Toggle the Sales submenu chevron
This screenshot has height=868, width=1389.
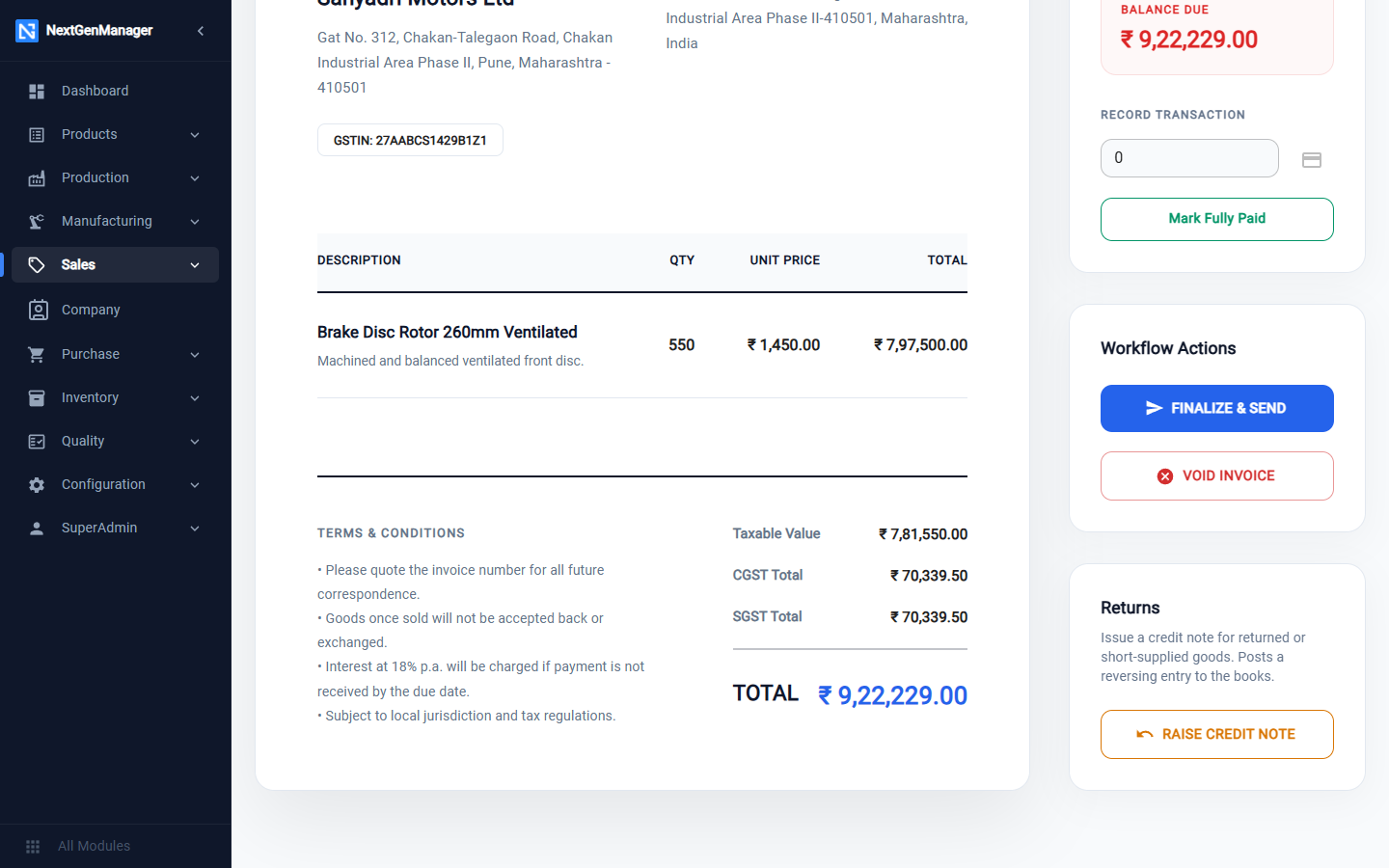tap(195, 264)
